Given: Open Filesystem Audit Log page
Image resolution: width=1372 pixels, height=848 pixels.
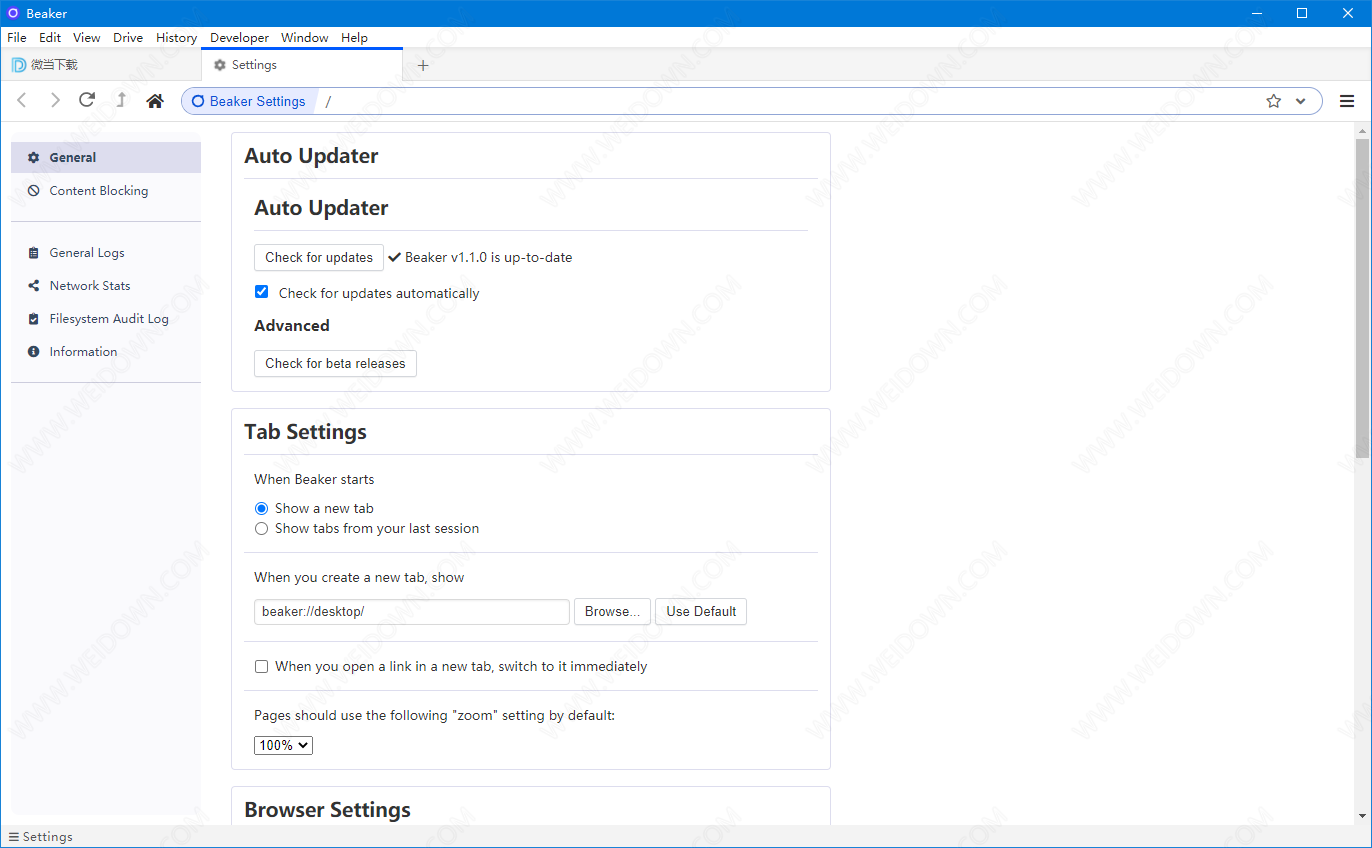Looking at the screenshot, I should 106,319.
